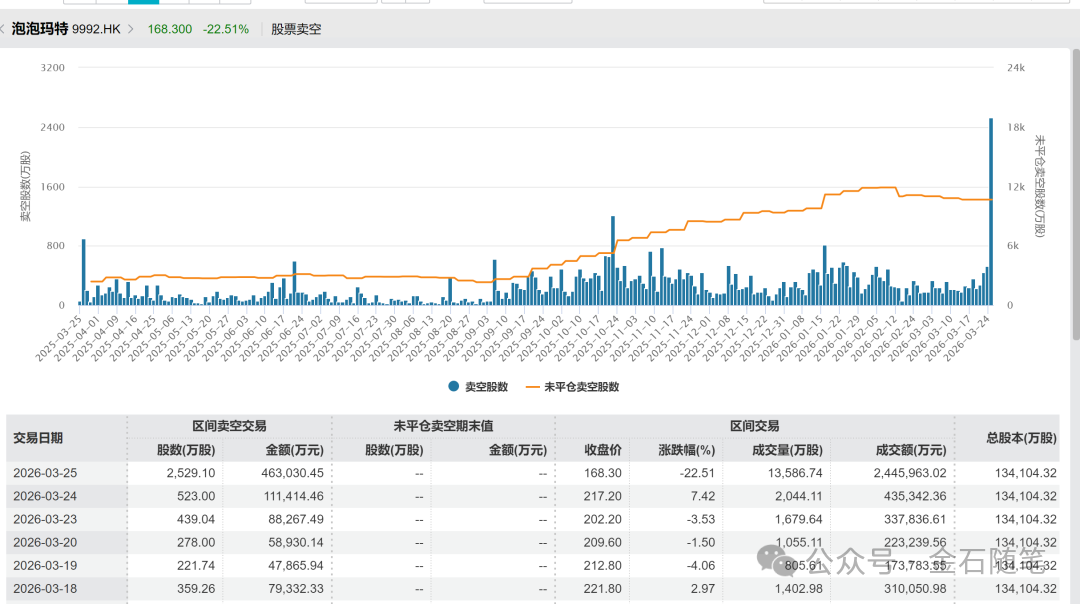Image resolution: width=1080 pixels, height=604 pixels.
Task: Click the 涨跌幅(%) column header
Action: click(x=688, y=450)
